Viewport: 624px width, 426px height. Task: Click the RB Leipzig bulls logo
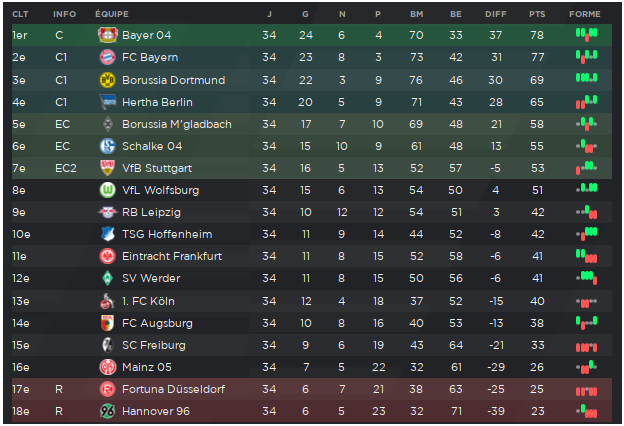tap(107, 212)
